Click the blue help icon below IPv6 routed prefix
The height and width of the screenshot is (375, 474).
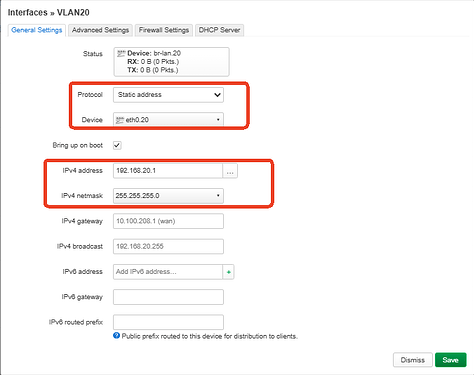click(x=116, y=335)
